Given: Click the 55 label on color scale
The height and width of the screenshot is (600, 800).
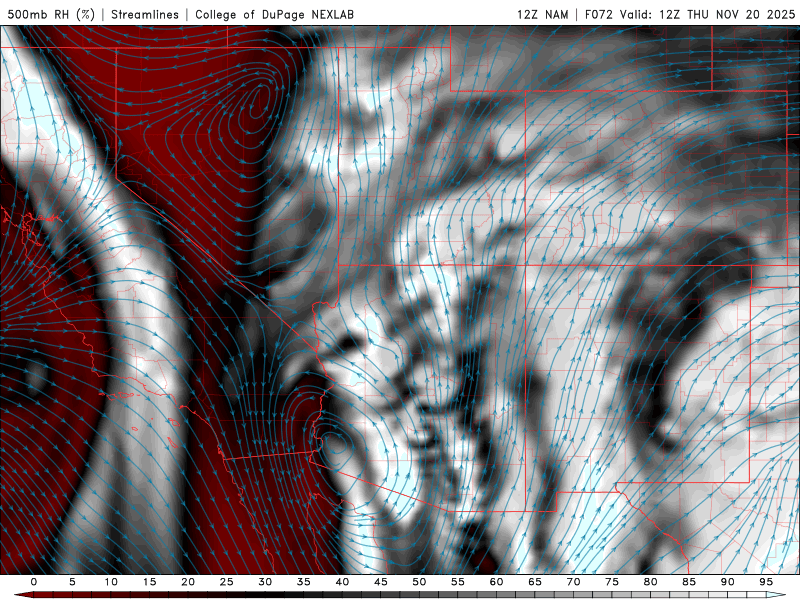Looking at the screenshot, I should point(458,582).
